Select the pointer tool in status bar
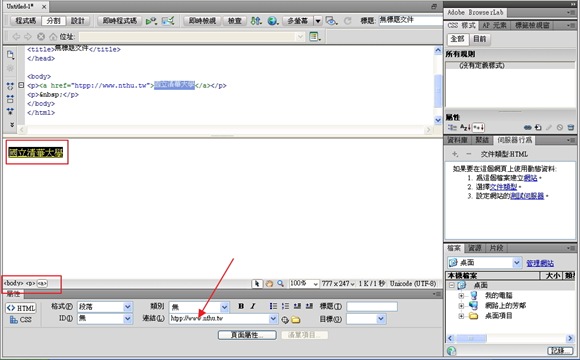580x360 pixels. pos(256,284)
